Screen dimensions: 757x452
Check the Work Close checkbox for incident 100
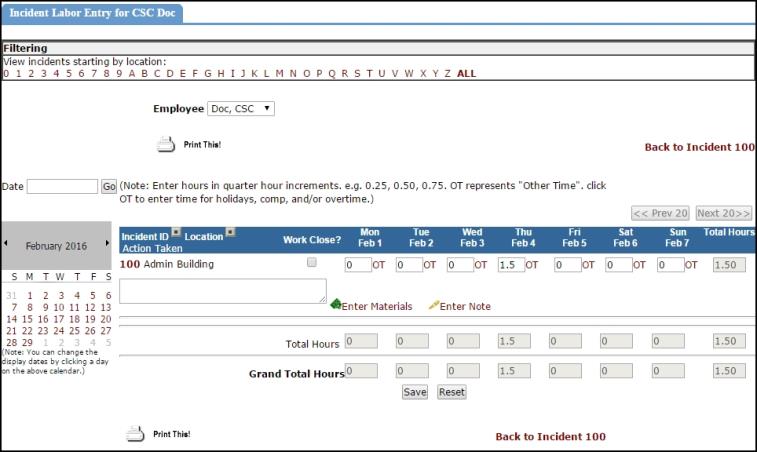pyautogui.click(x=312, y=262)
